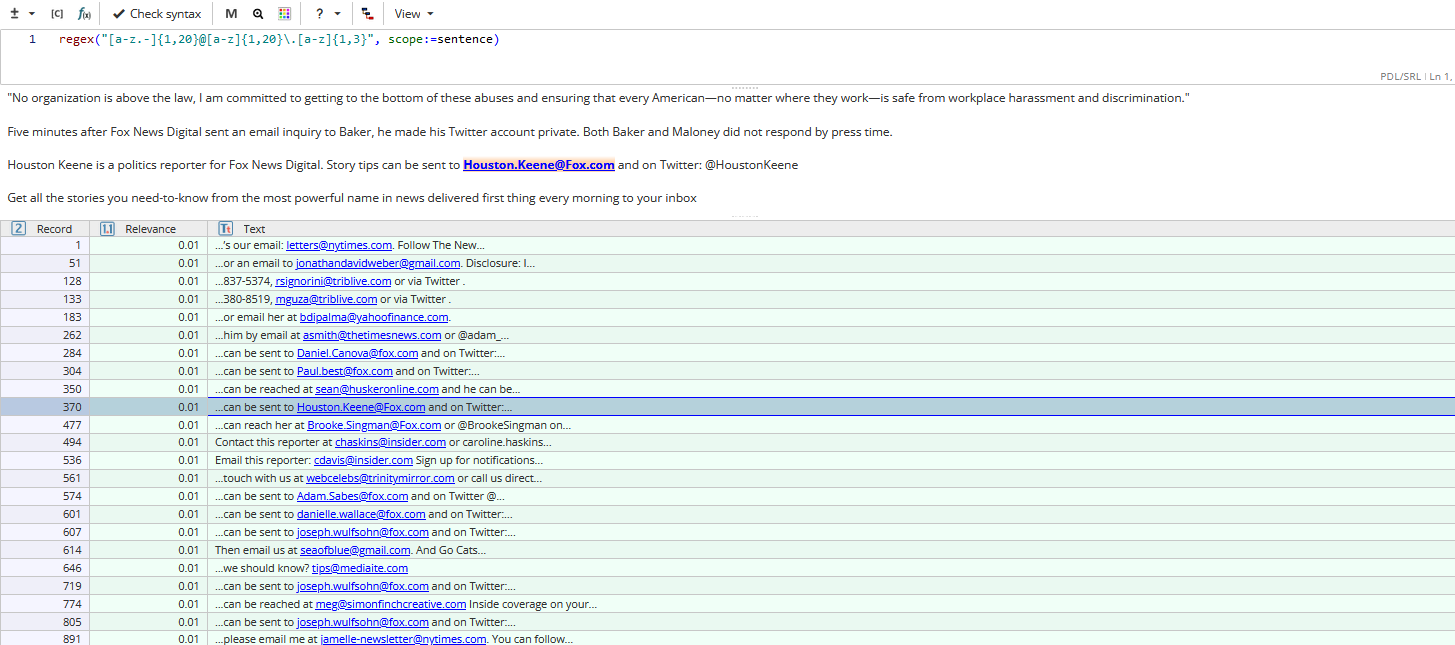Open the Houston.Keene@Fox.com email link
The image size is (1455, 645).
[539, 164]
